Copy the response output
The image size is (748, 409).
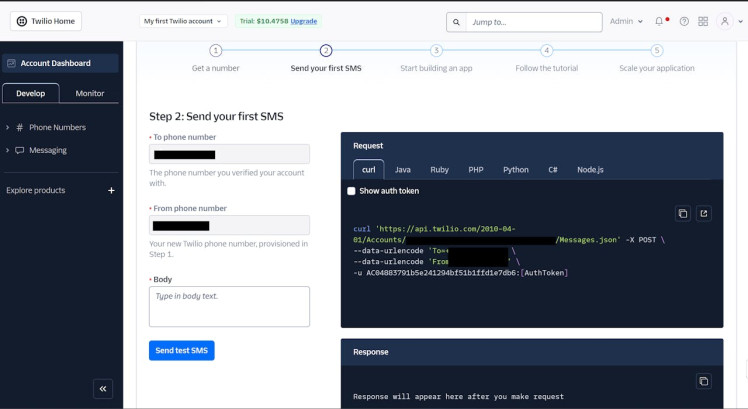(703, 381)
